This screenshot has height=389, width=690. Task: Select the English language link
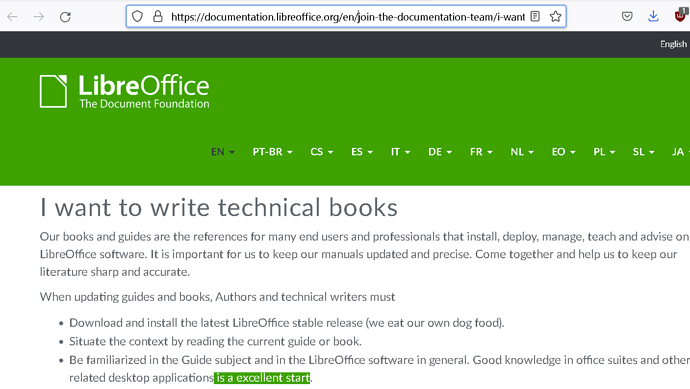[x=673, y=44]
